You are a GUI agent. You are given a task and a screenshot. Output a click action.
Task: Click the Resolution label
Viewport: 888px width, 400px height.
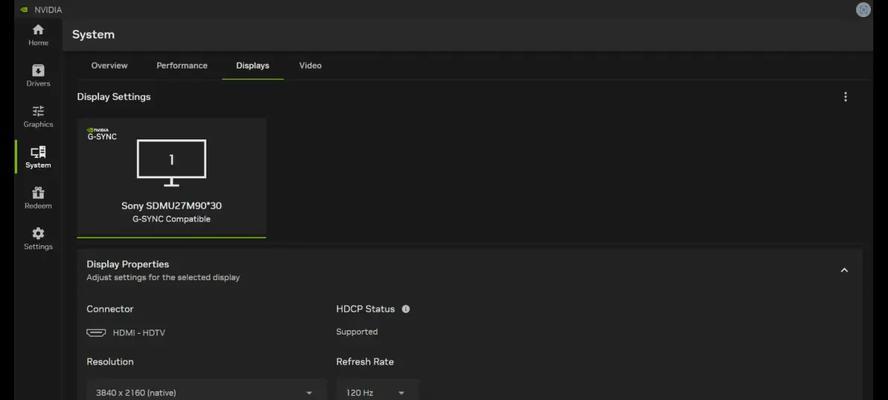point(110,361)
